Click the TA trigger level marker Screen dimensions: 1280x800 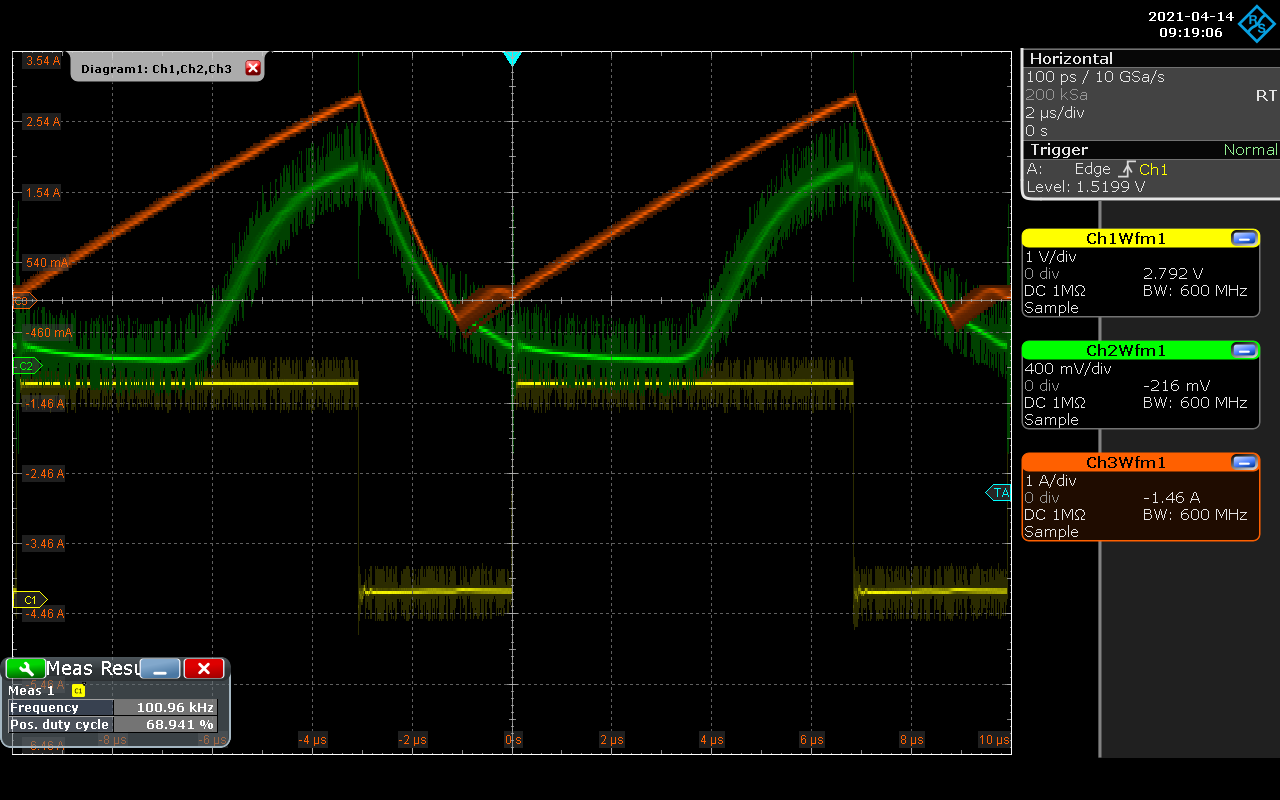point(999,492)
